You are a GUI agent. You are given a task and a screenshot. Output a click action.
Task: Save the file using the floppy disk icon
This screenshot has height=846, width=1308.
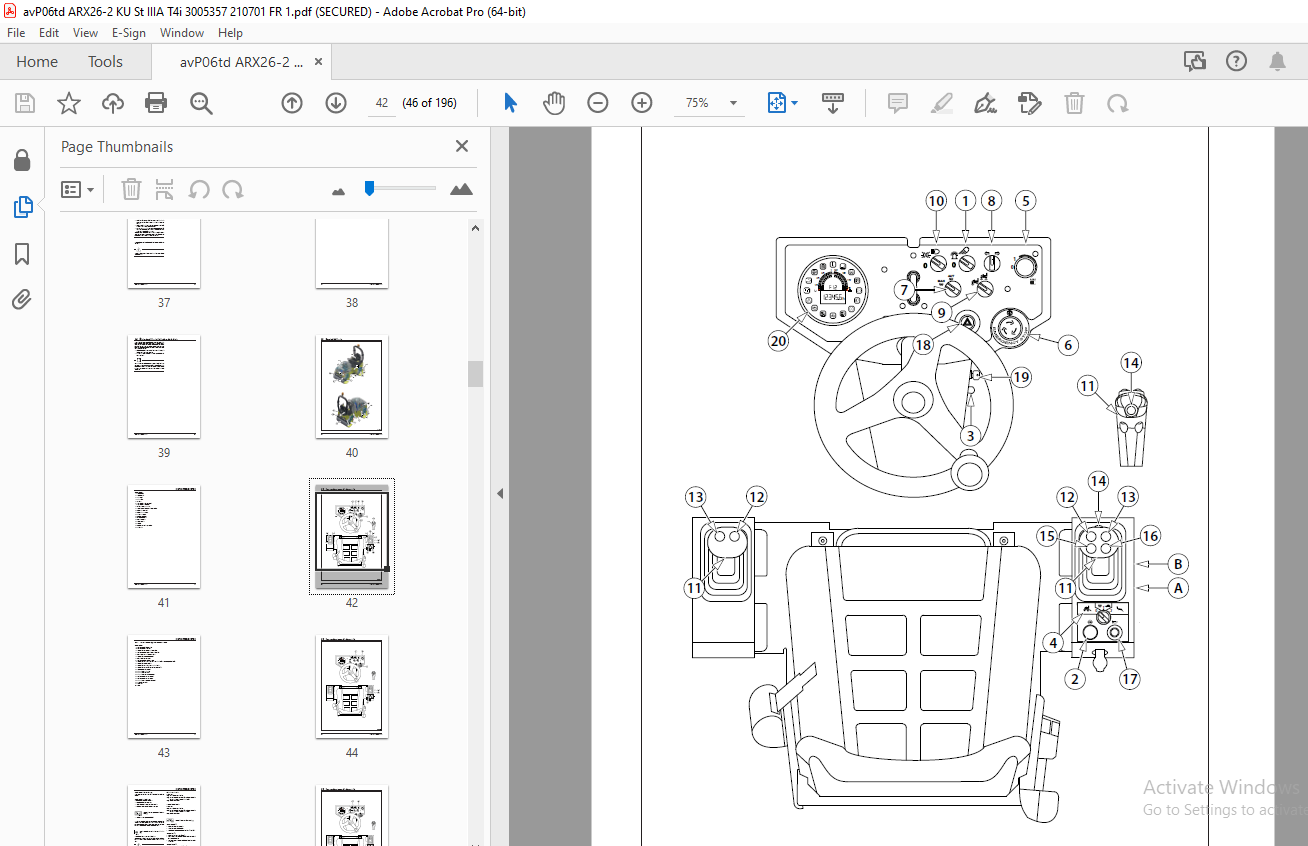(x=25, y=103)
